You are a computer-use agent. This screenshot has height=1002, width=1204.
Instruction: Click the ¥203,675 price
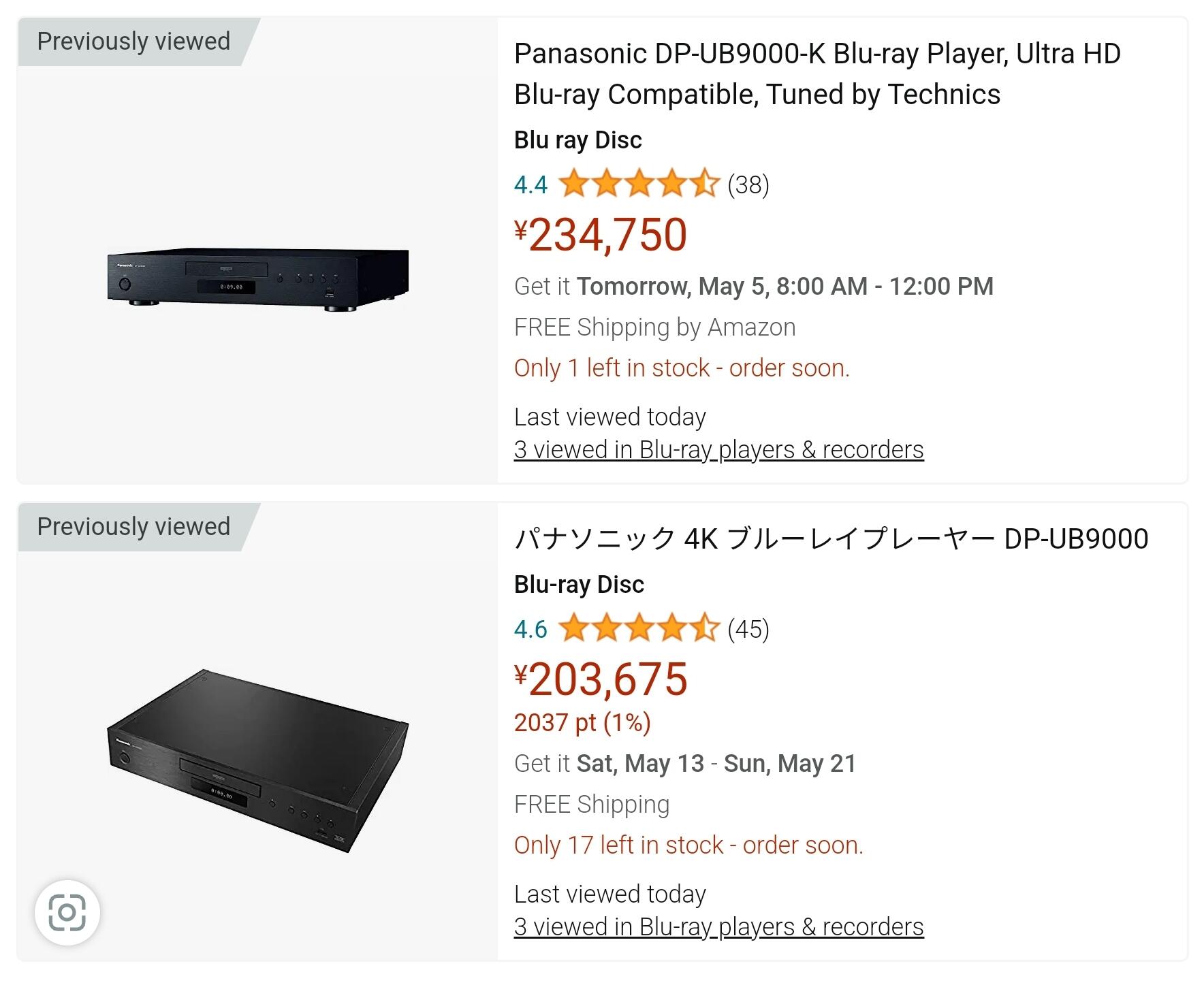pyautogui.click(x=601, y=679)
